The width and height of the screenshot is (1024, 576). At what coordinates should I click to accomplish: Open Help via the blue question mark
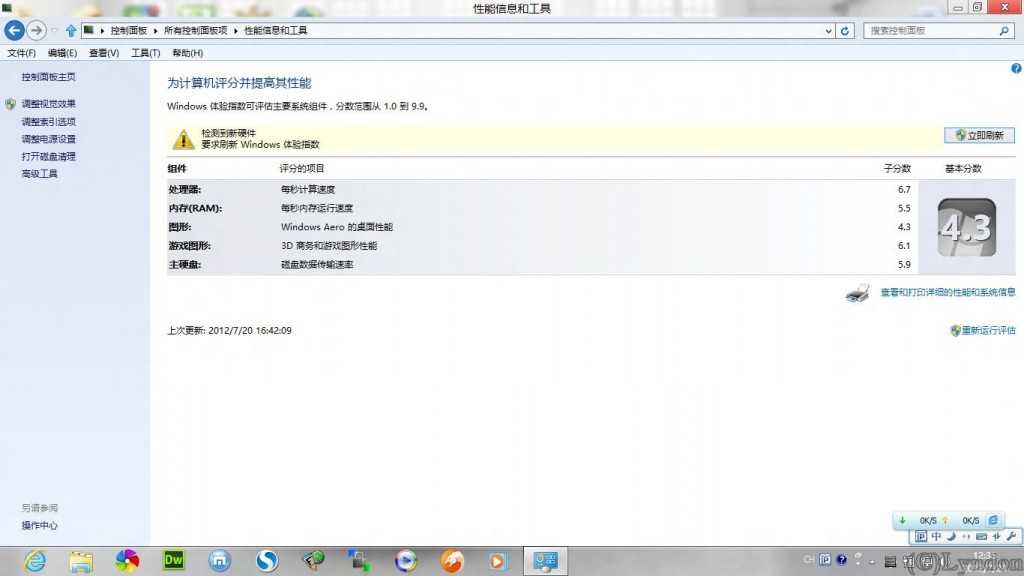pyautogui.click(x=1016, y=68)
